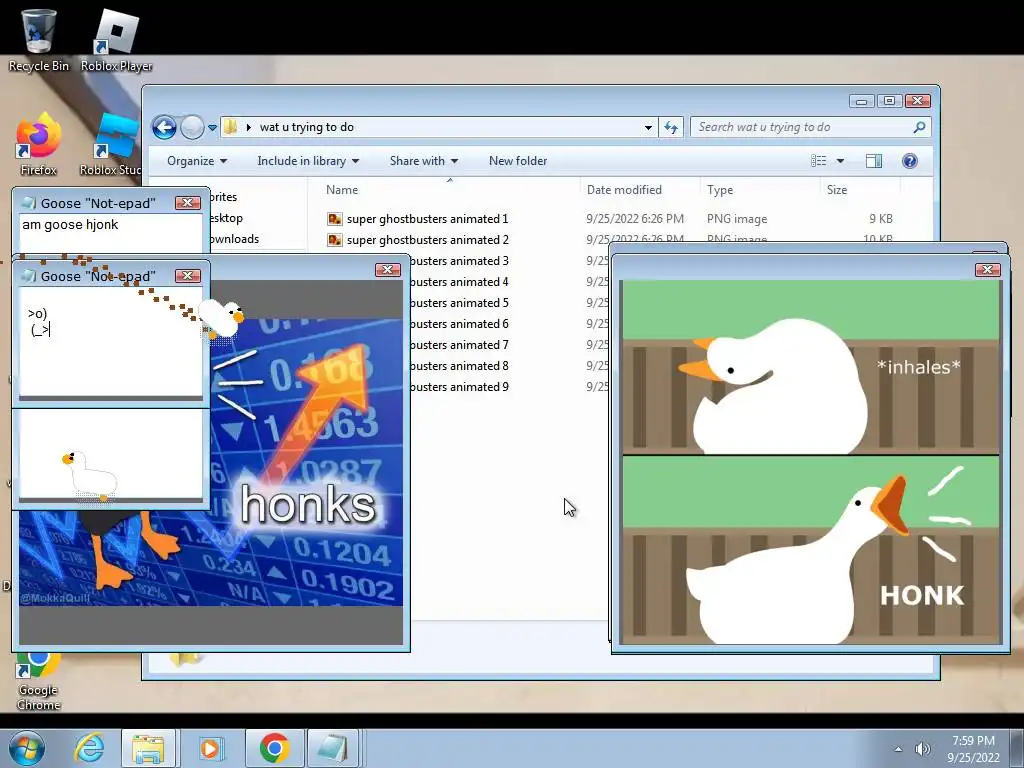Select the file row ending animated 9

[460, 387]
